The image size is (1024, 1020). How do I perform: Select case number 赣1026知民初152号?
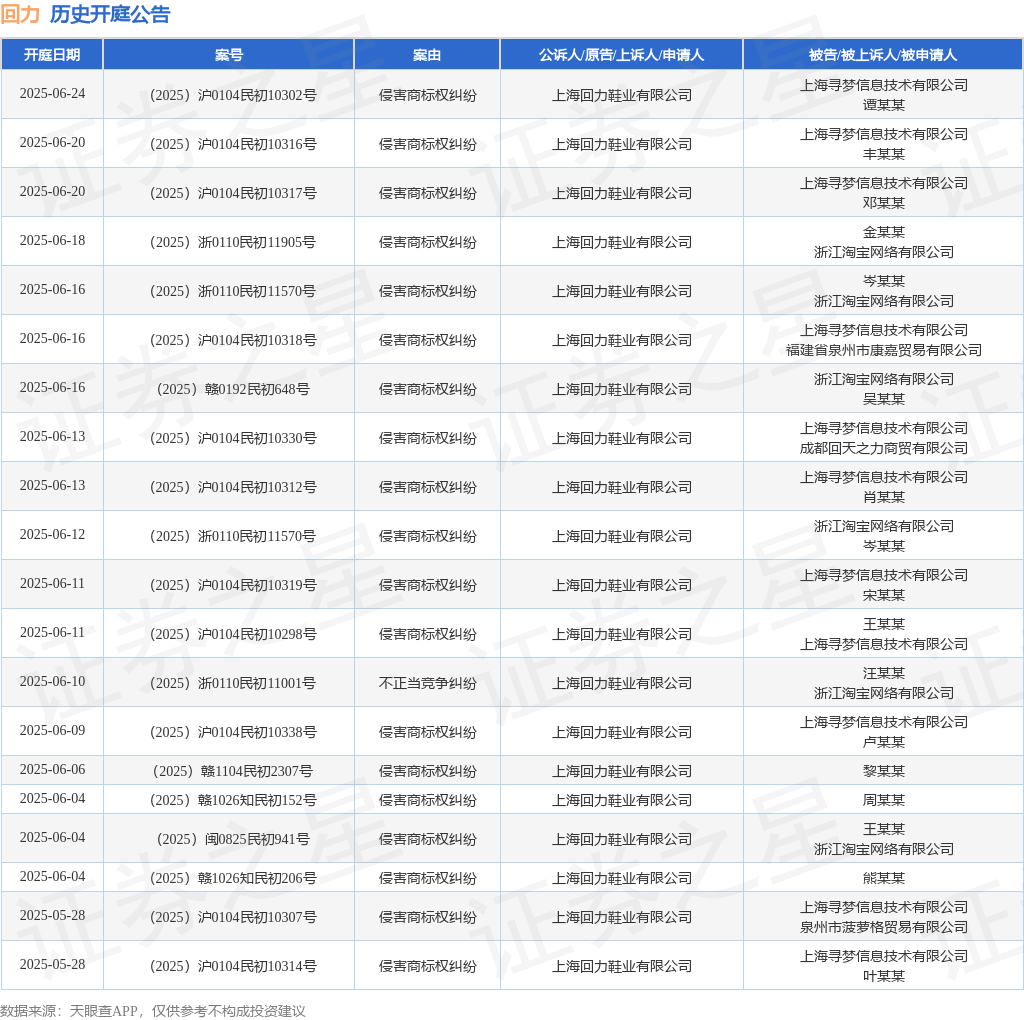233,800
